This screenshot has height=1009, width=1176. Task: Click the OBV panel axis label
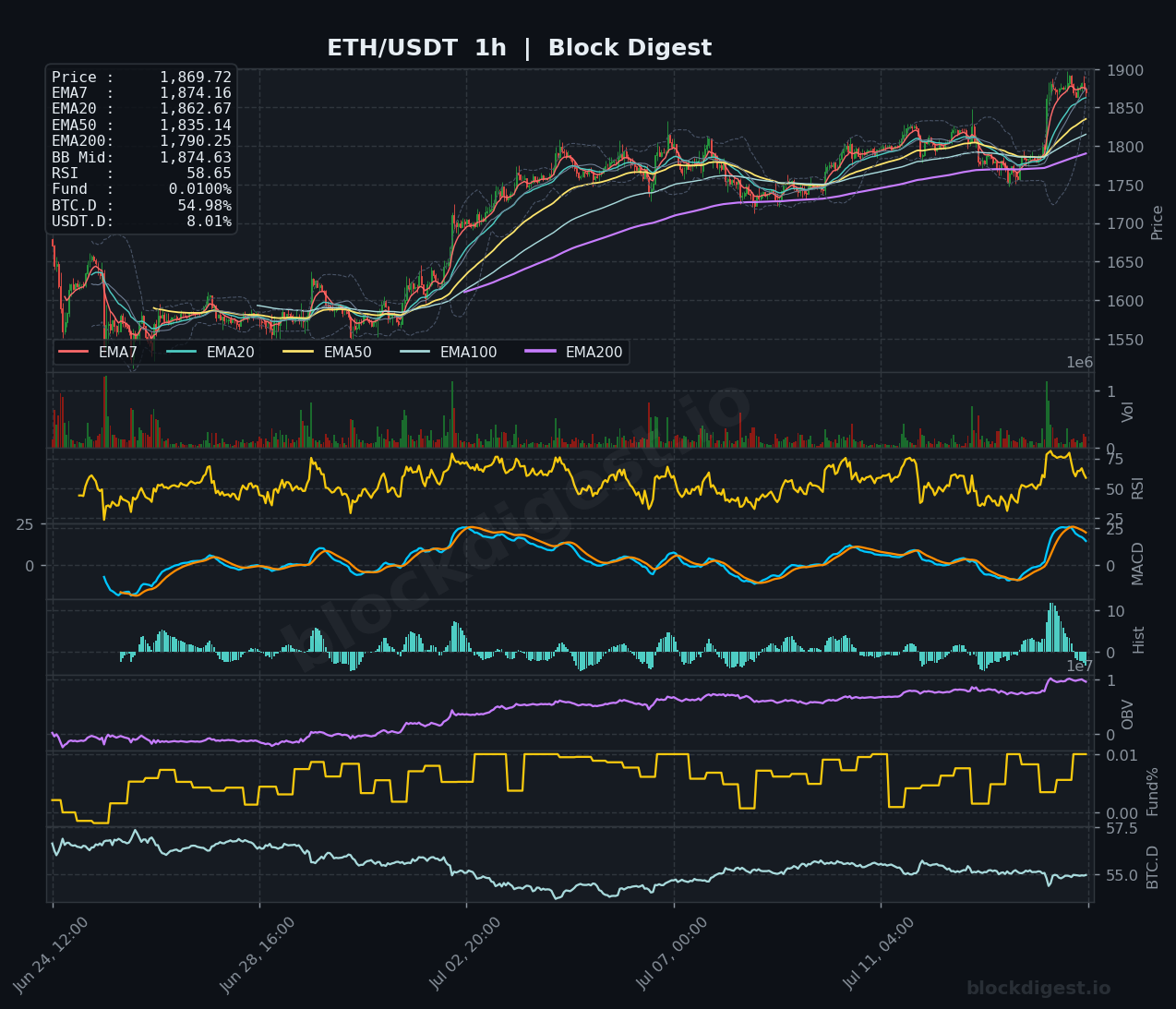(1128, 715)
